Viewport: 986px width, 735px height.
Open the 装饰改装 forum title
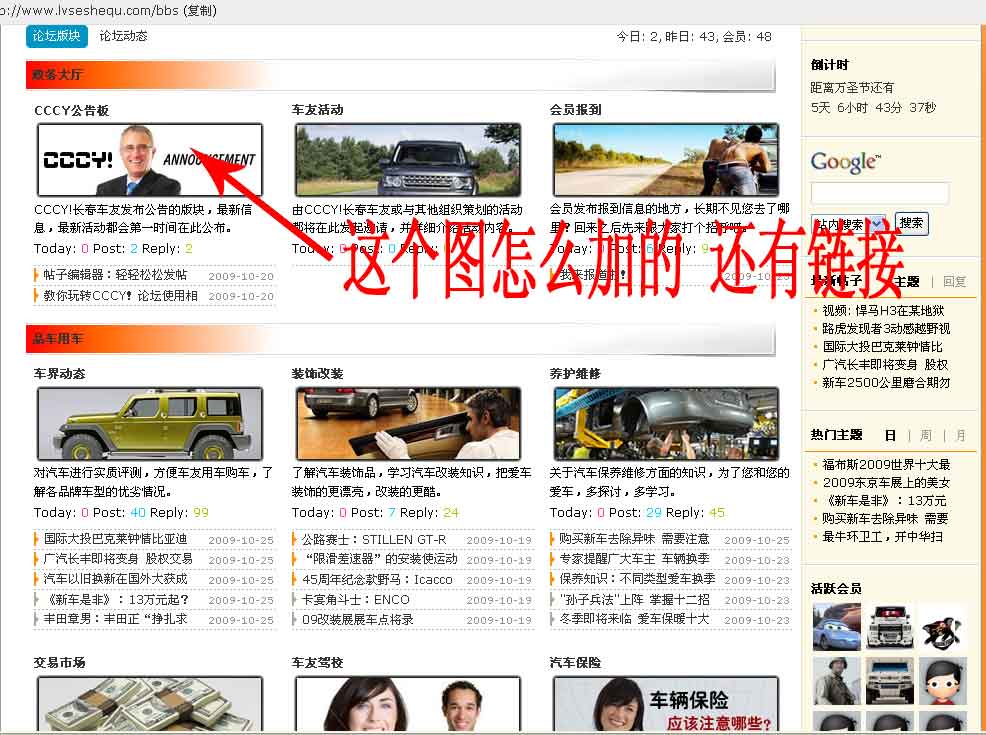318,373
